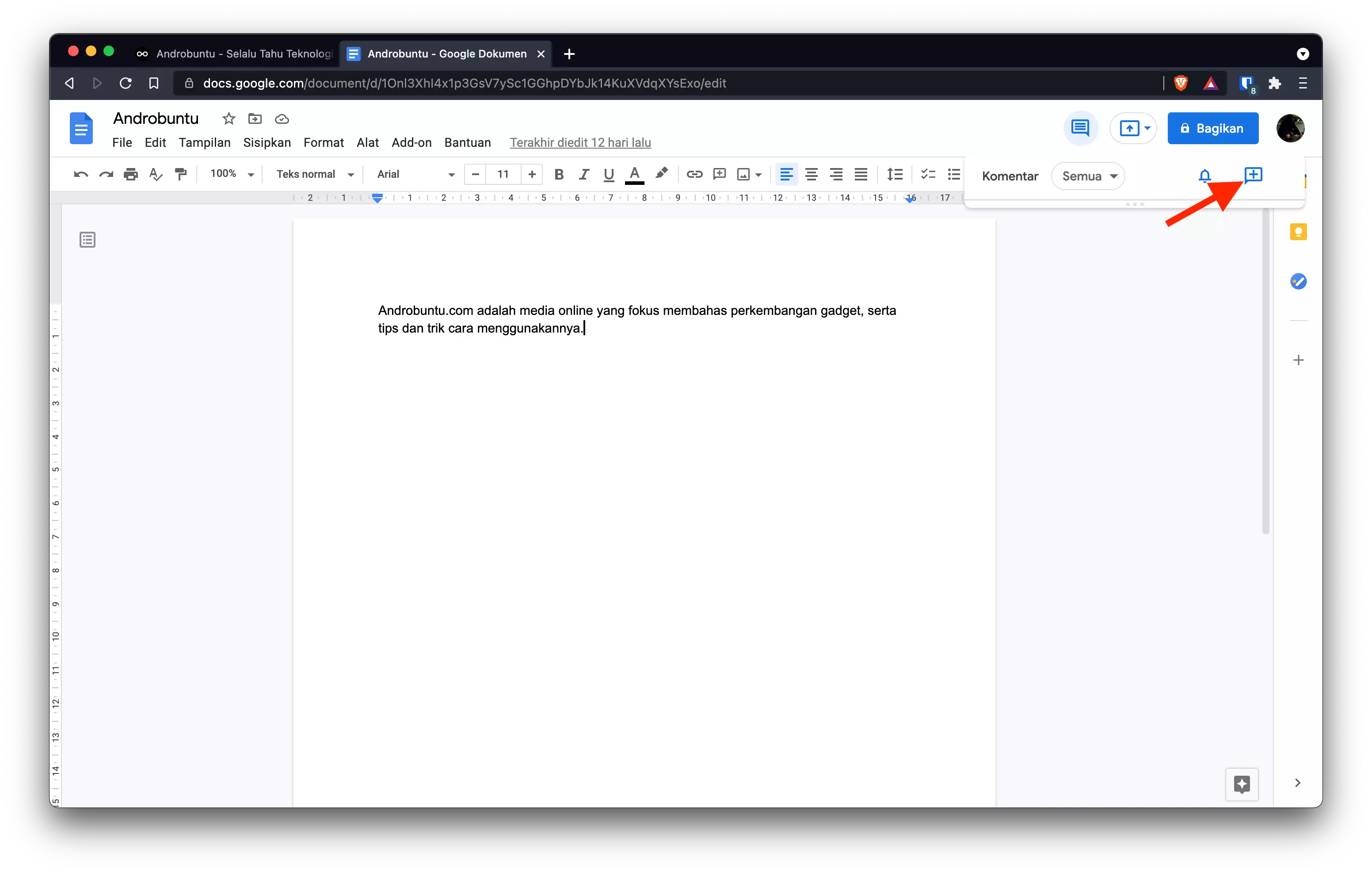Use the Paint format tool
This screenshot has width=1372, height=873.
tap(181, 174)
